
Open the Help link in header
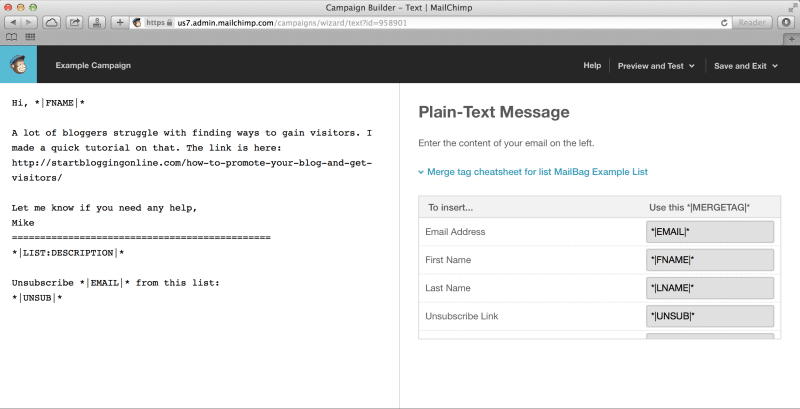[x=592, y=65]
